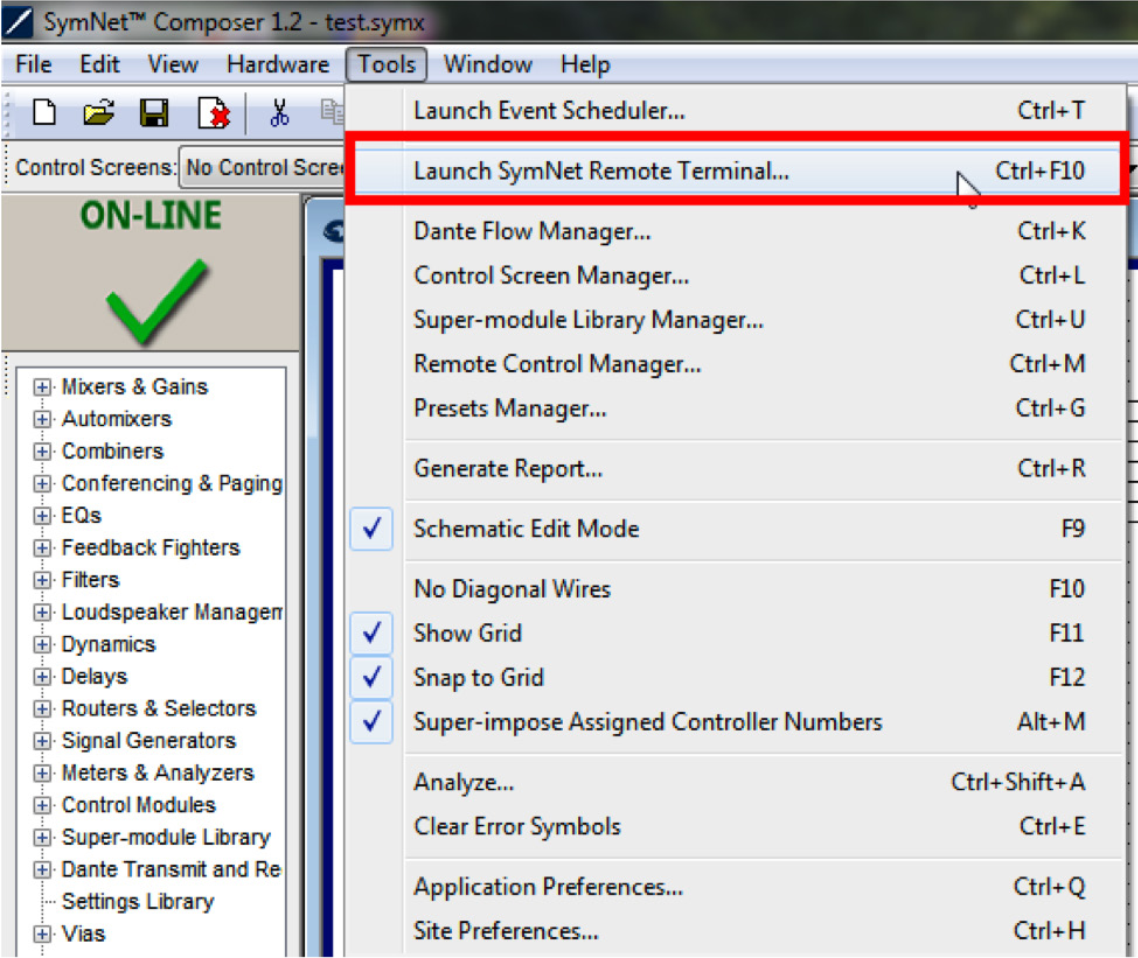1138x958 pixels.
Task: Open the Hardware menu
Action: click(277, 65)
